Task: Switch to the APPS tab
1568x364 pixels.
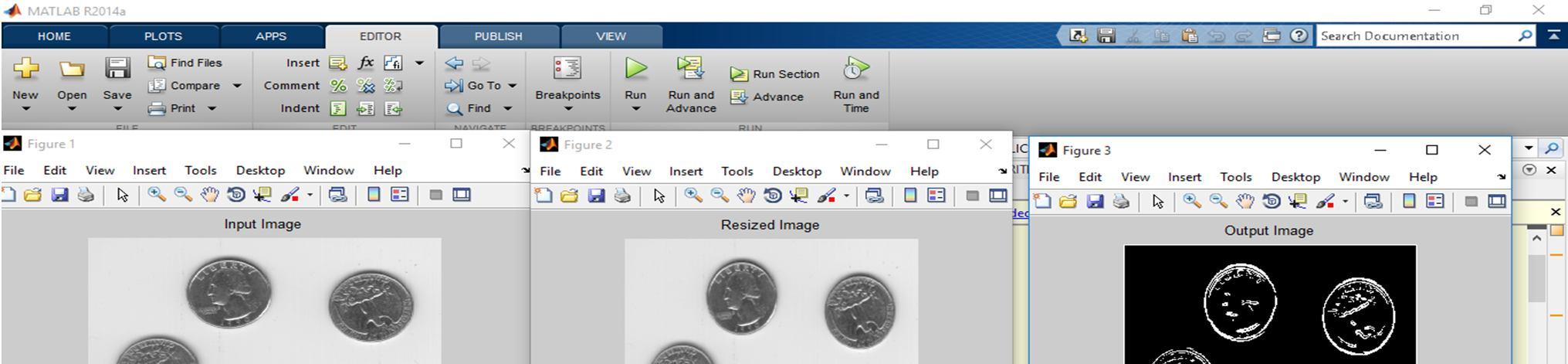Action: (271, 36)
